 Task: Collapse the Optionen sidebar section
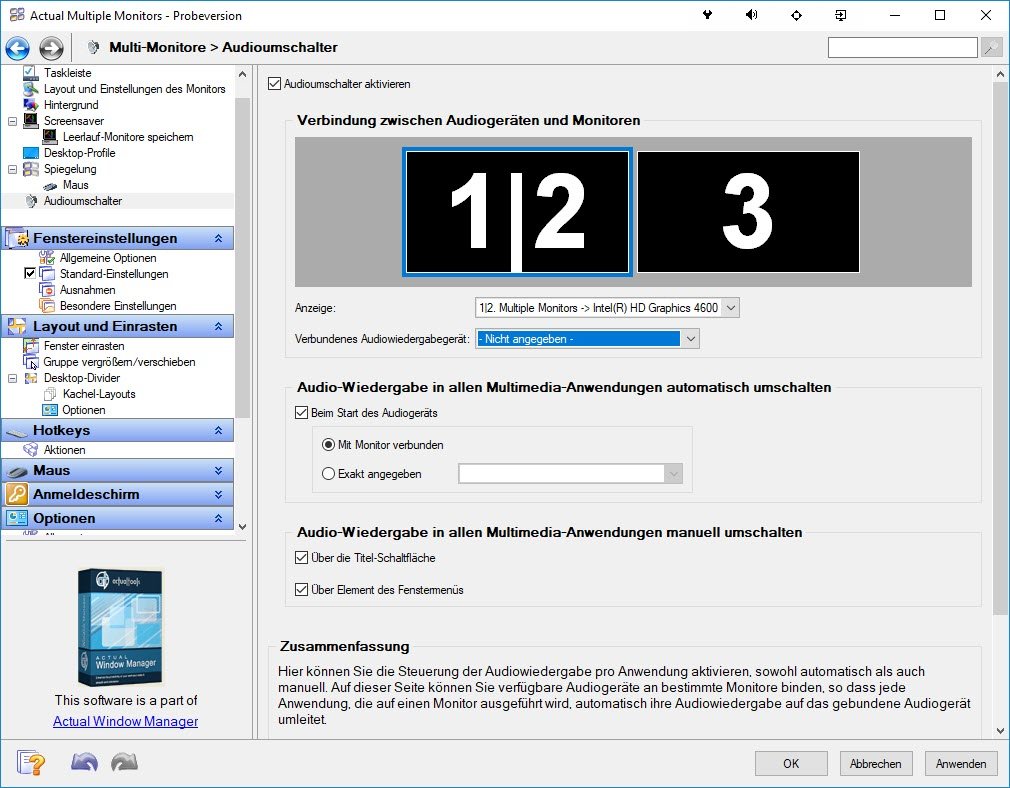pyautogui.click(x=218, y=518)
